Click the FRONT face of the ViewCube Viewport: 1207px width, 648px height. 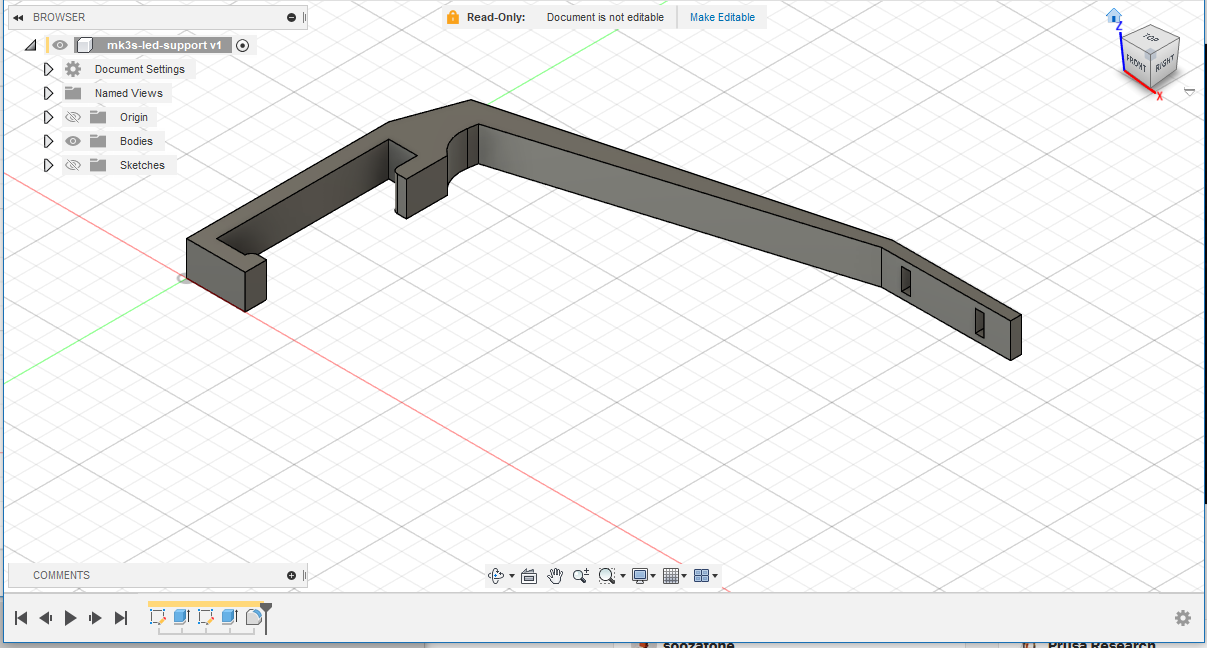point(1138,64)
